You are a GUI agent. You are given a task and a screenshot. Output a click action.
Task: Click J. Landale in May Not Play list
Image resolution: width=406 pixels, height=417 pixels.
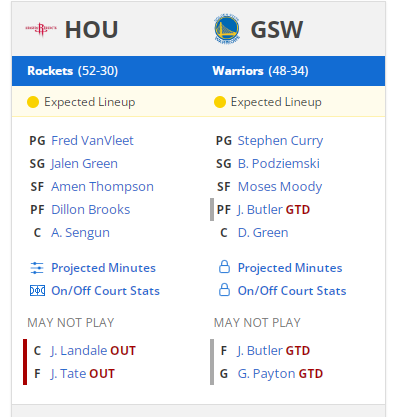79,351
